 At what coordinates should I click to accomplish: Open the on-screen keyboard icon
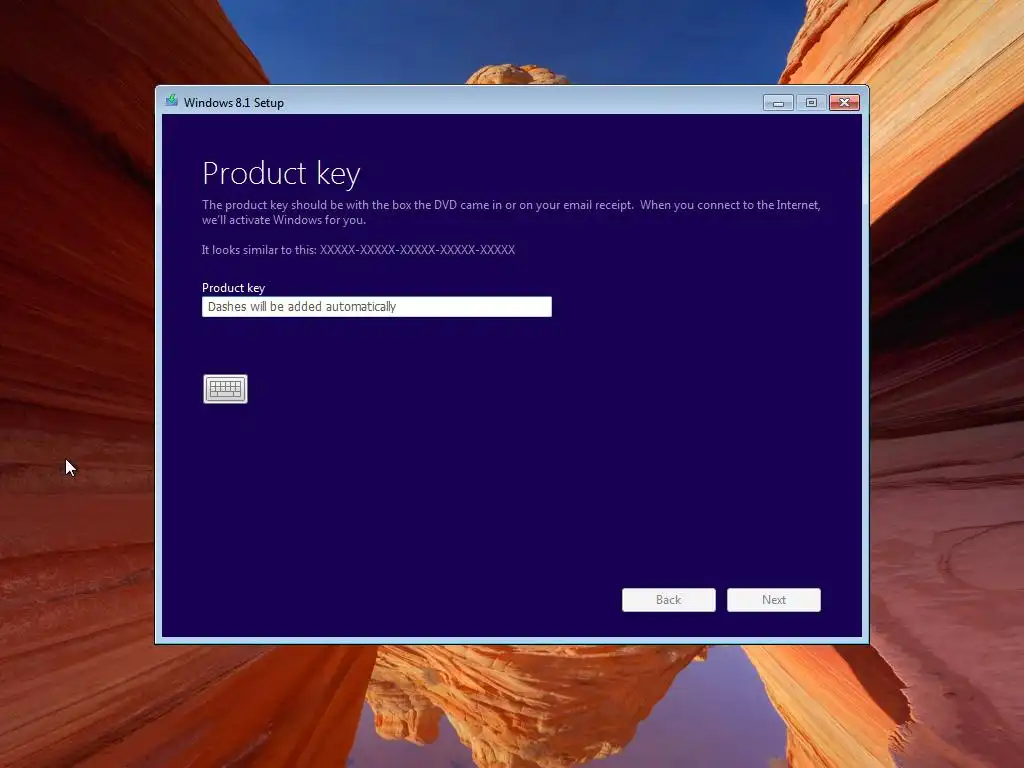coord(225,389)
